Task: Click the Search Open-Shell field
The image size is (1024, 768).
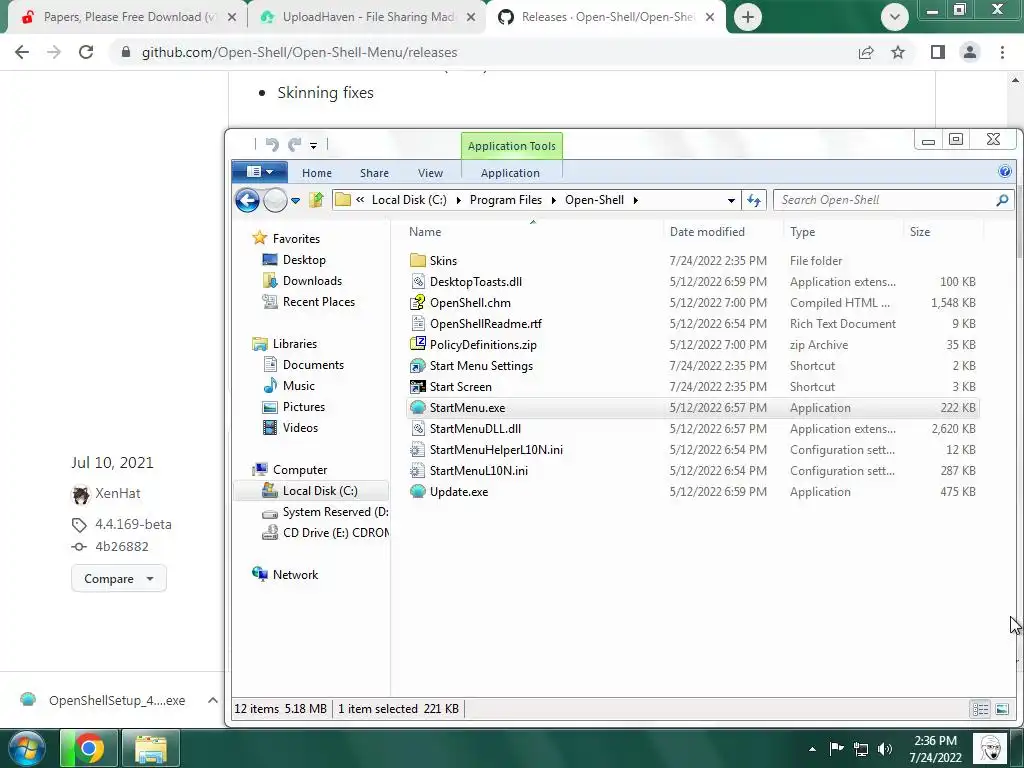Action: (885, 200)
